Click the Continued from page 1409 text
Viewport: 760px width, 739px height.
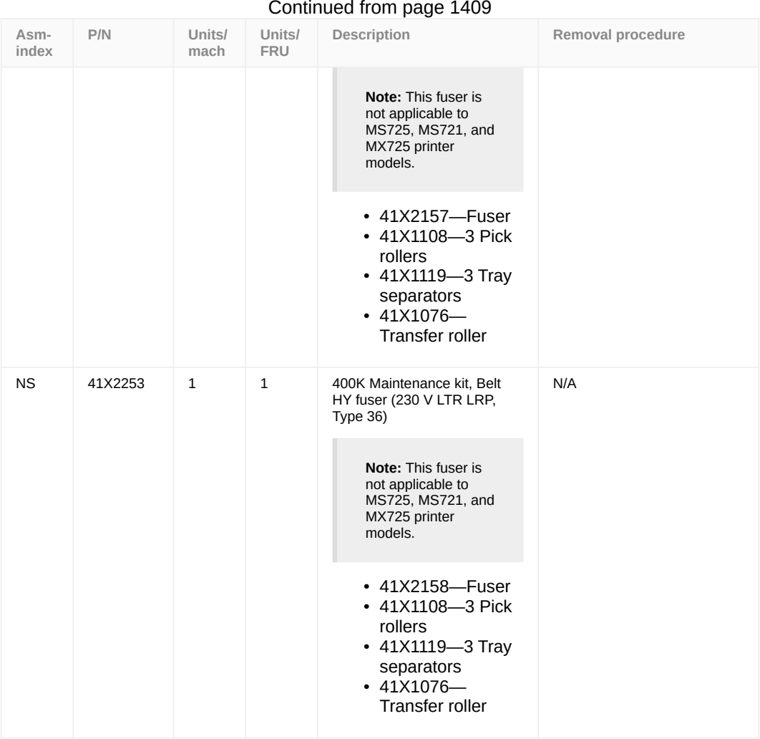[x=380, y=8]
